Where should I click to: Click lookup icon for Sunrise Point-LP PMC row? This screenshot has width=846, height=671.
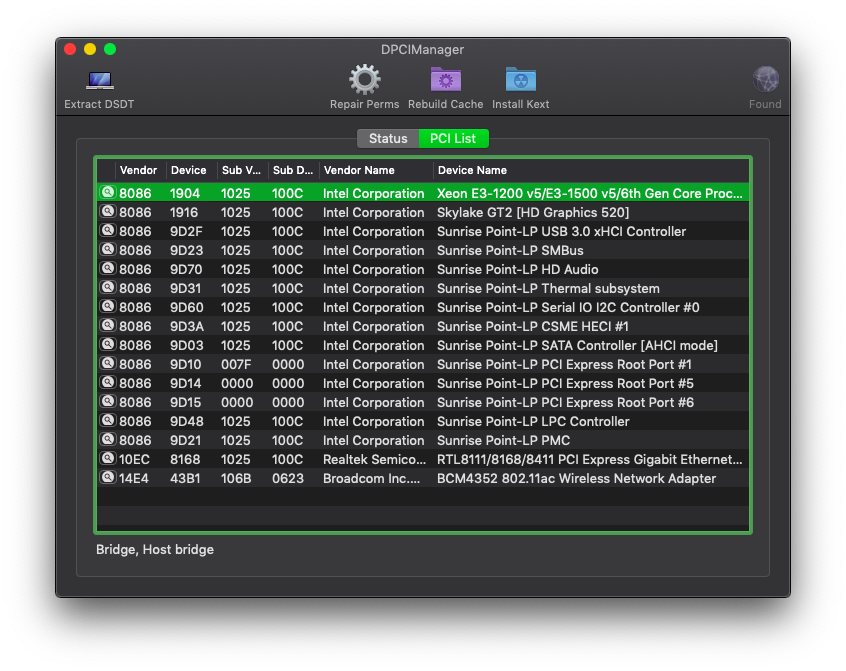pos(108,440)
